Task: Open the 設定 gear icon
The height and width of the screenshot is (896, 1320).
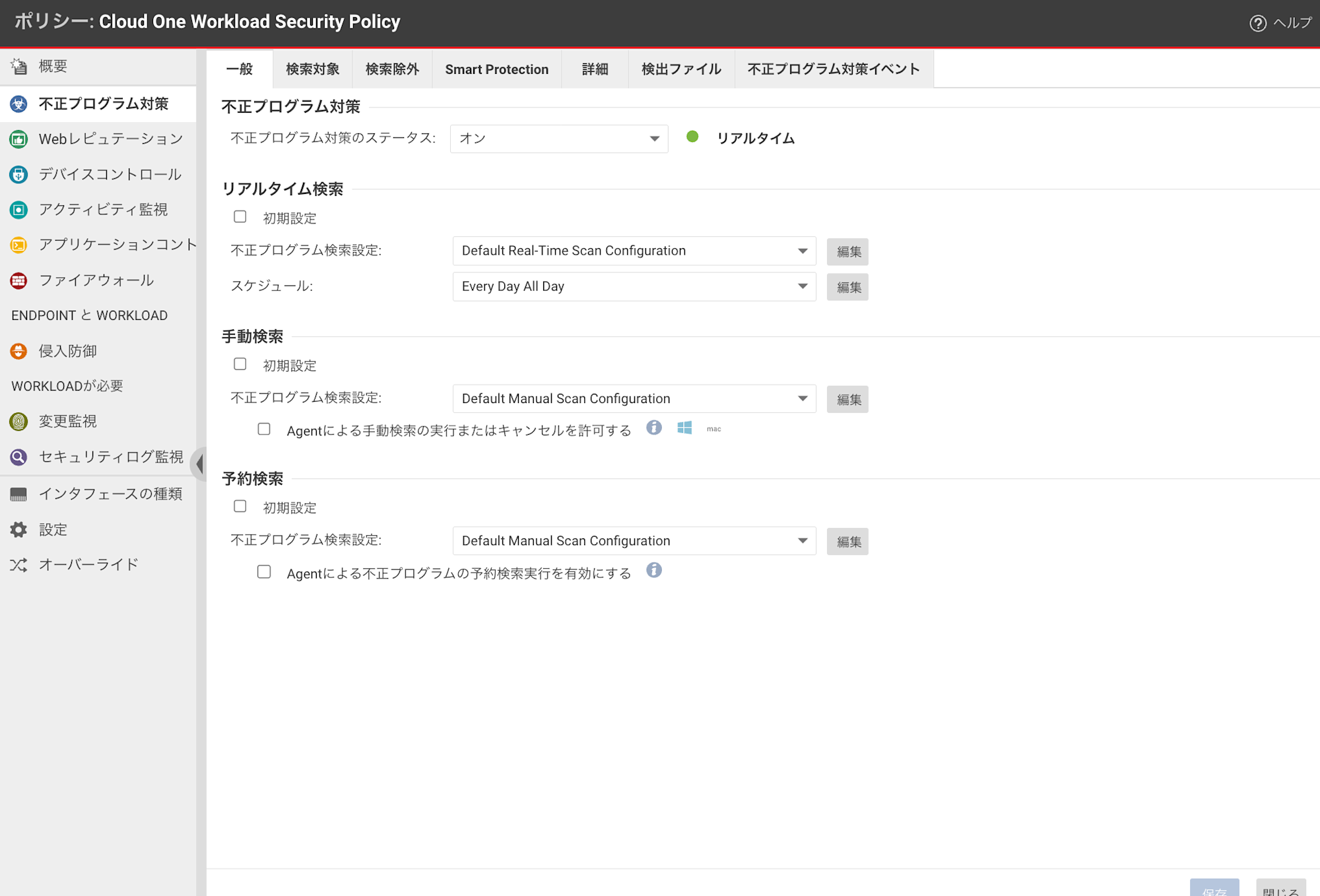Action: (x=18, y=529)
